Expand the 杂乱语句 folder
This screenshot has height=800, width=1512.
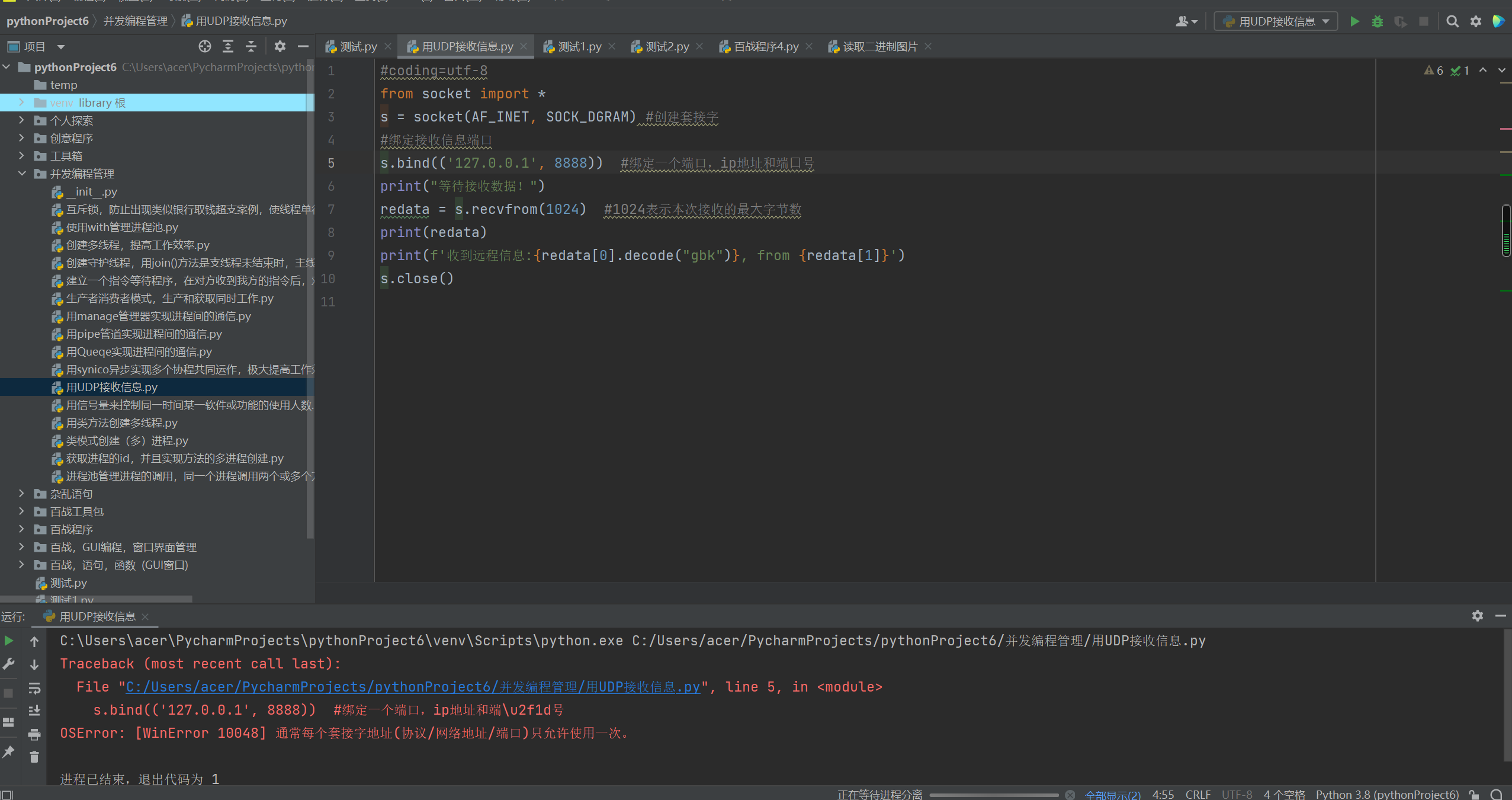coord(22,494)
